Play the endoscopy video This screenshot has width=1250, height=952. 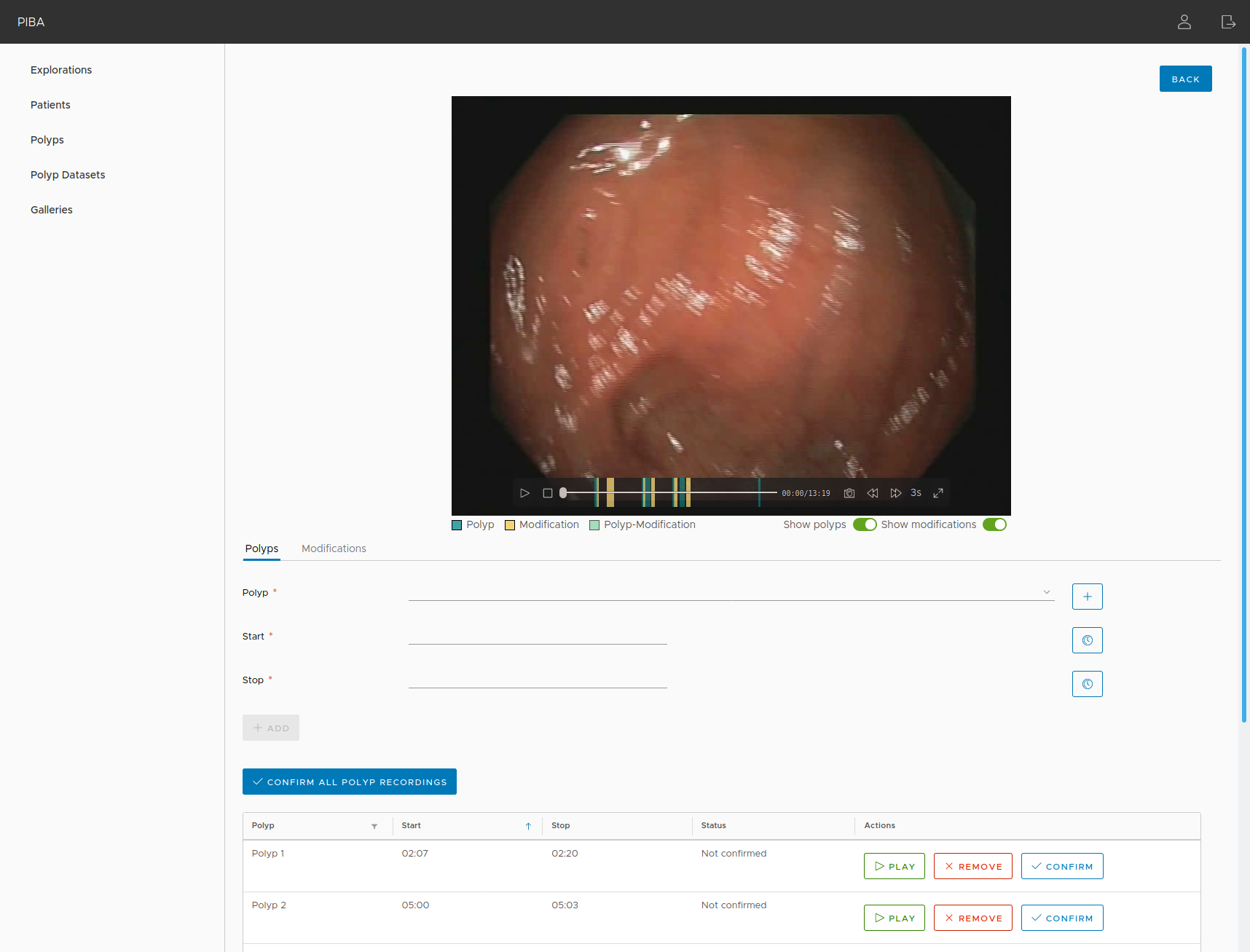click(x=524, y=493)
